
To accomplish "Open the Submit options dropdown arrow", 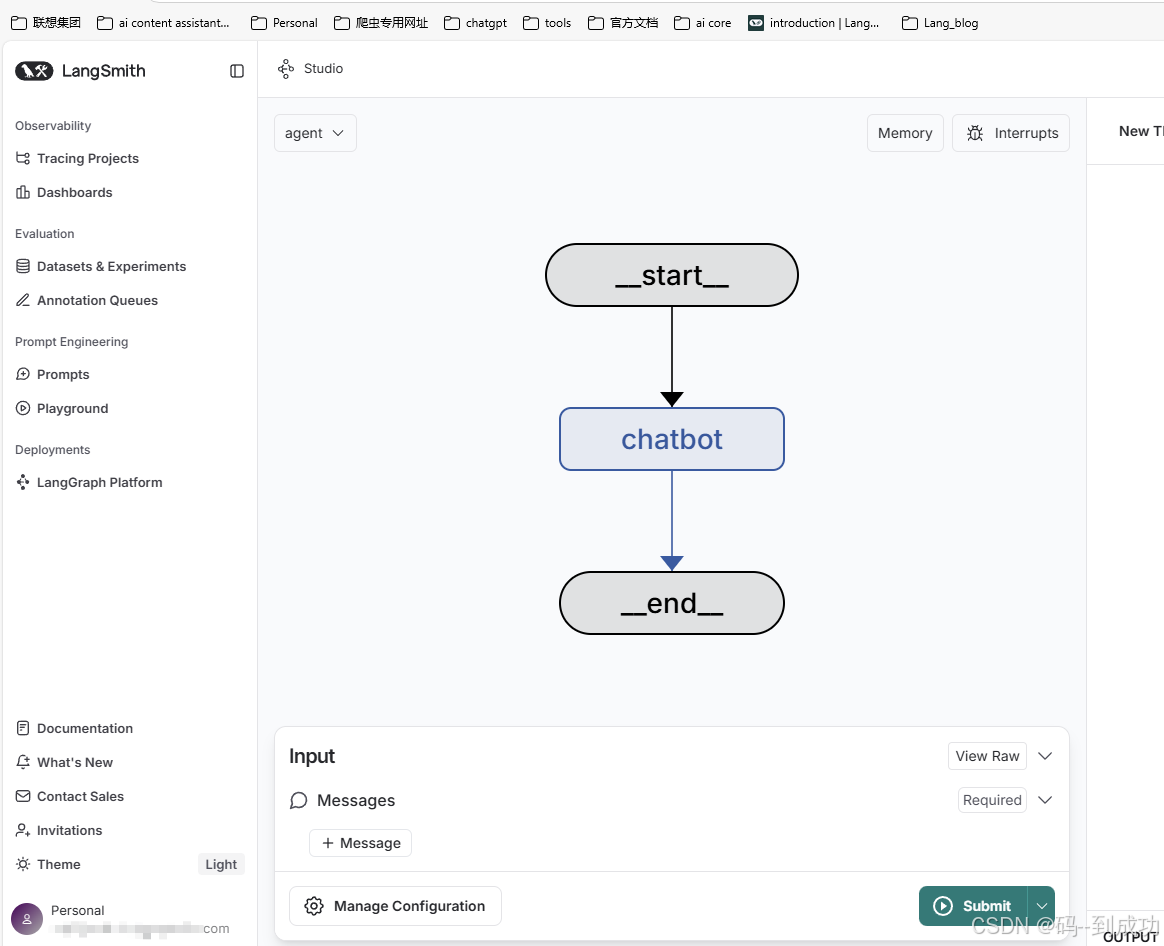I will [1042, 906].
